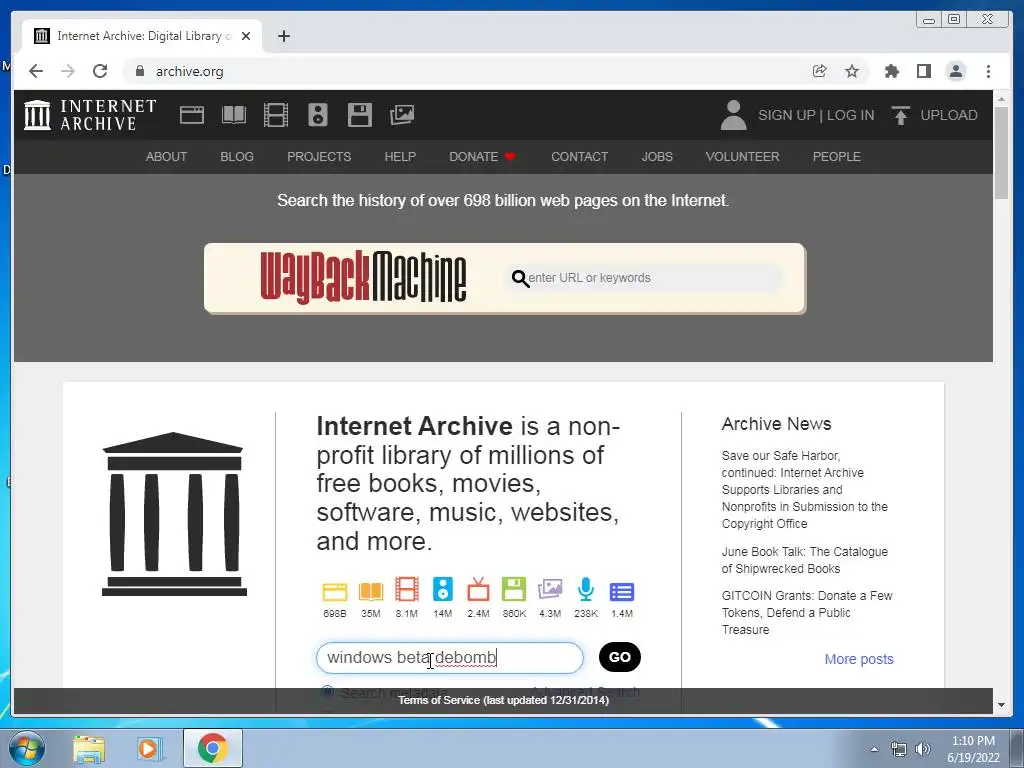Open a new browser tab
Image resolution: width=1024 pixels, height=768 pixels.
(283, 36)
